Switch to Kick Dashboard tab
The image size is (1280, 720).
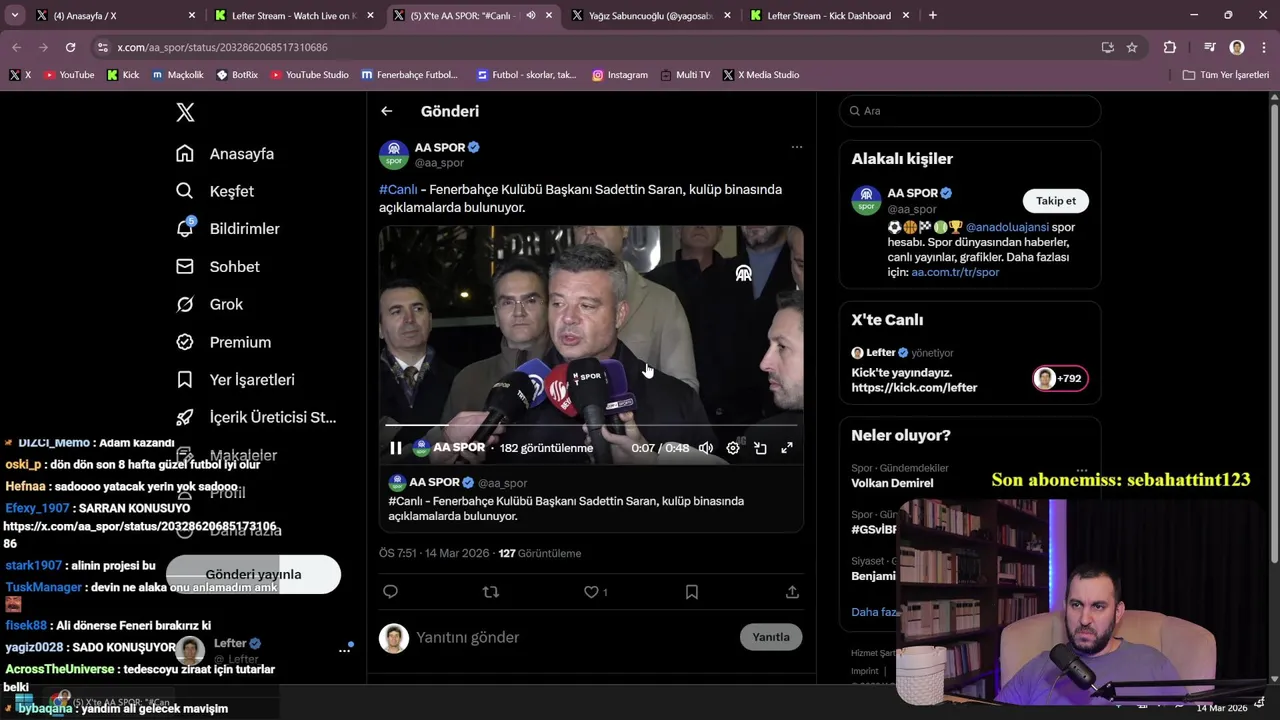pos(829,16)
